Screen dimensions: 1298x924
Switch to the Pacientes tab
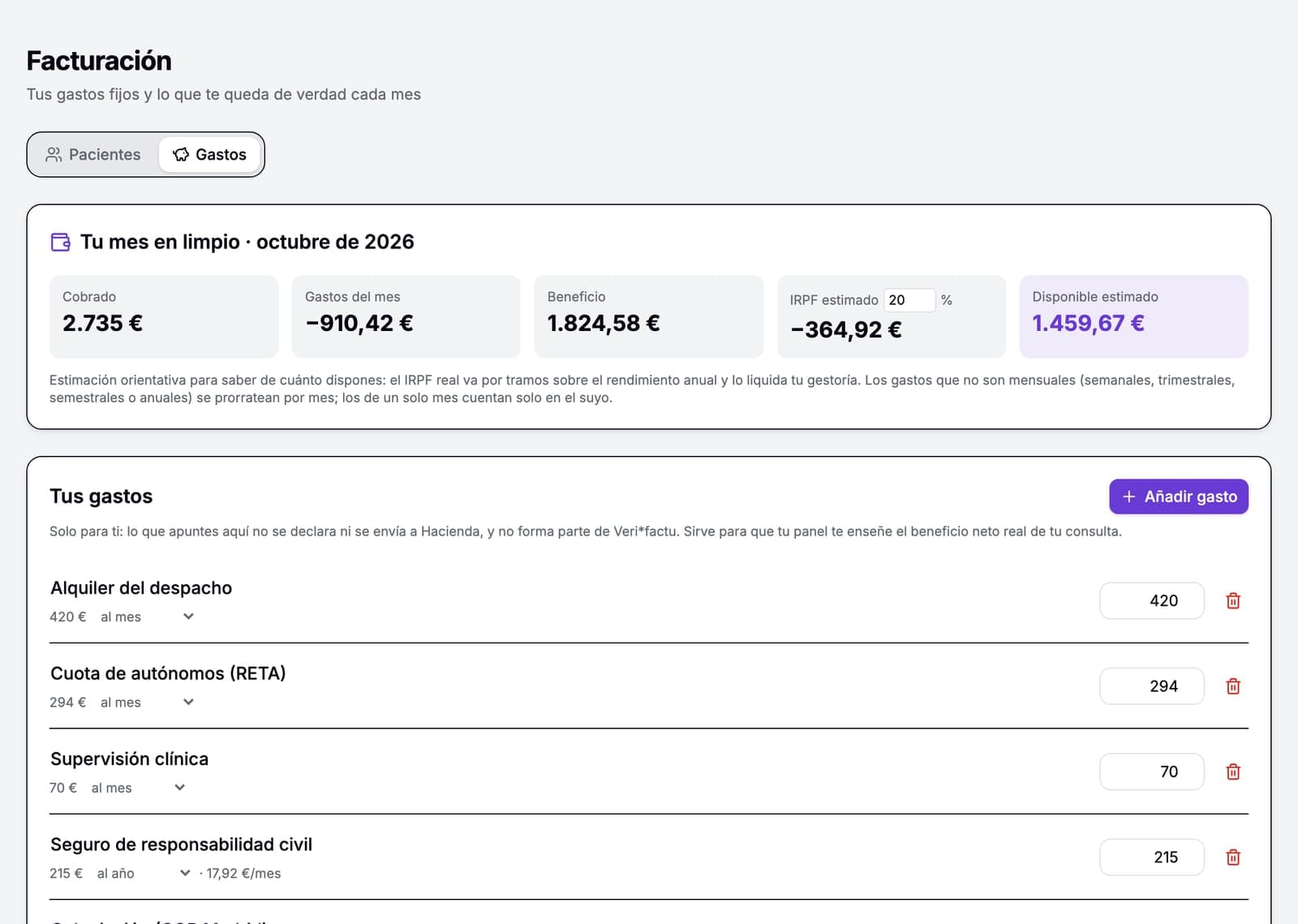93,154
